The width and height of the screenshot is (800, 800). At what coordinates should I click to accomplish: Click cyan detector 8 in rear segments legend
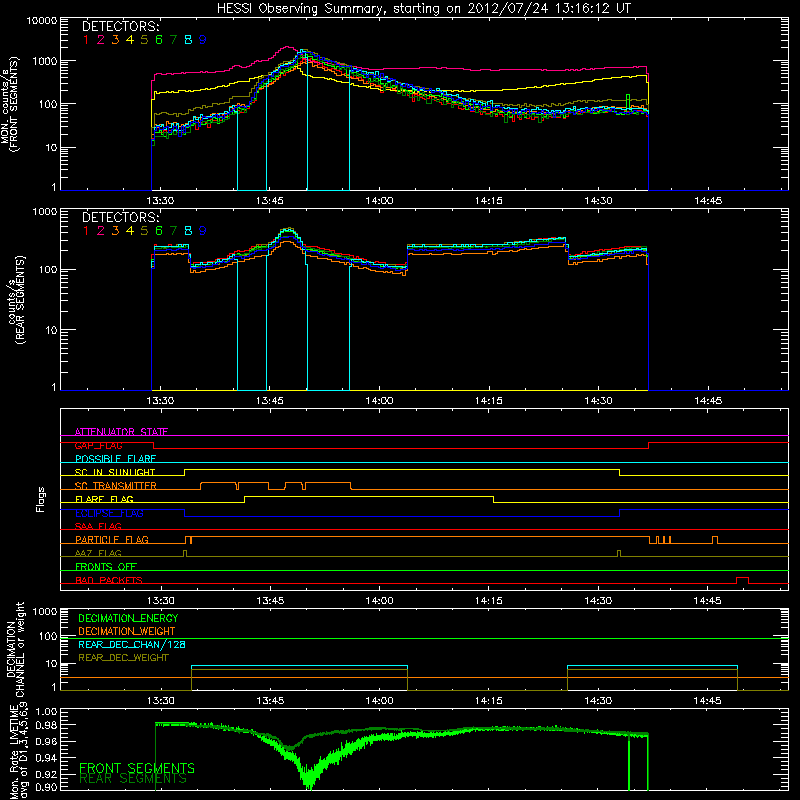188,231
